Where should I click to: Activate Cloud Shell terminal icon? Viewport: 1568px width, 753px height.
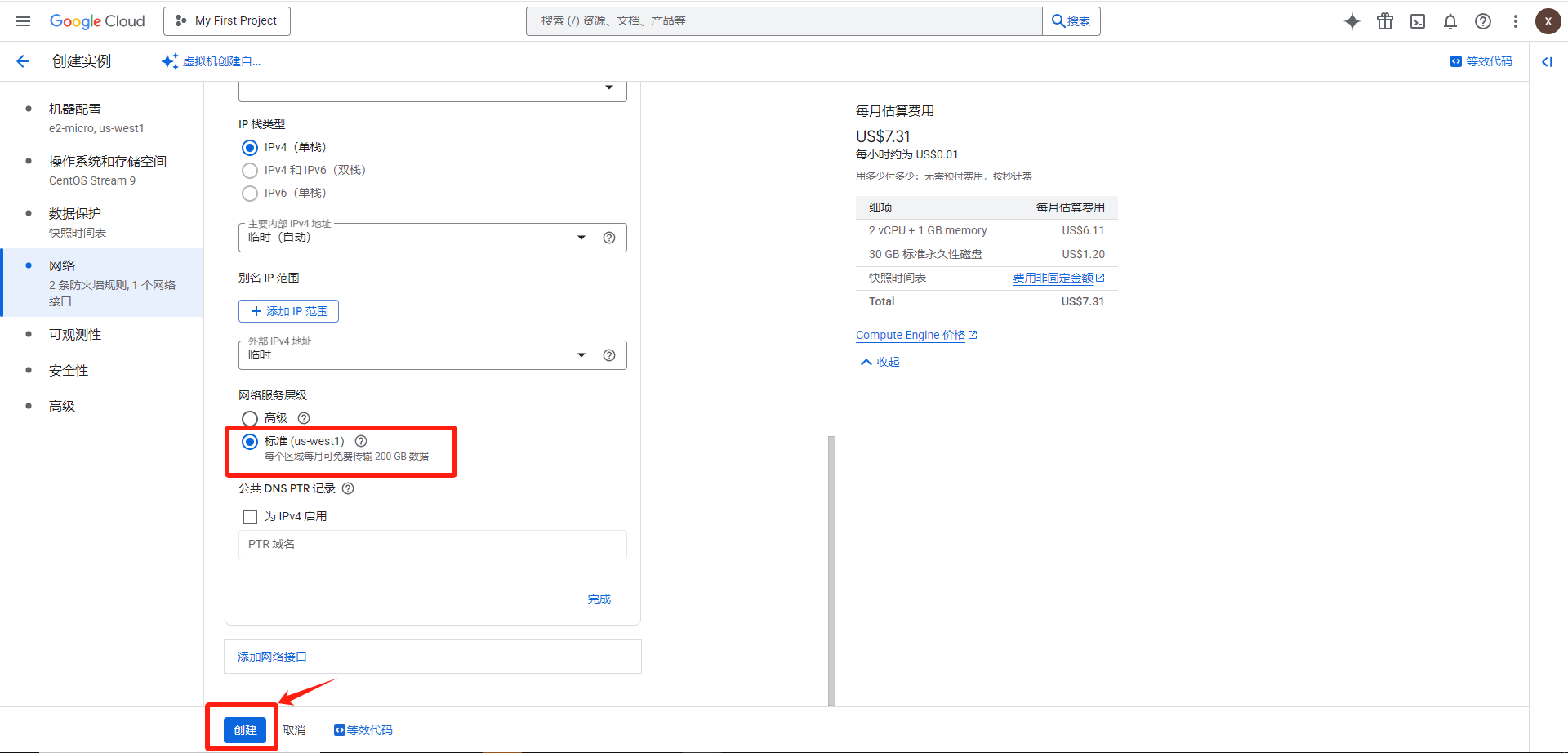(x=1418, y=21)
